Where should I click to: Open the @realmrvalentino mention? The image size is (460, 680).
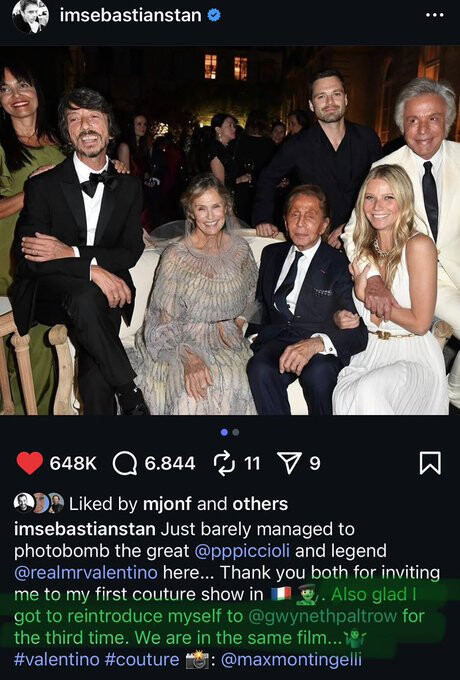[86, 572]
